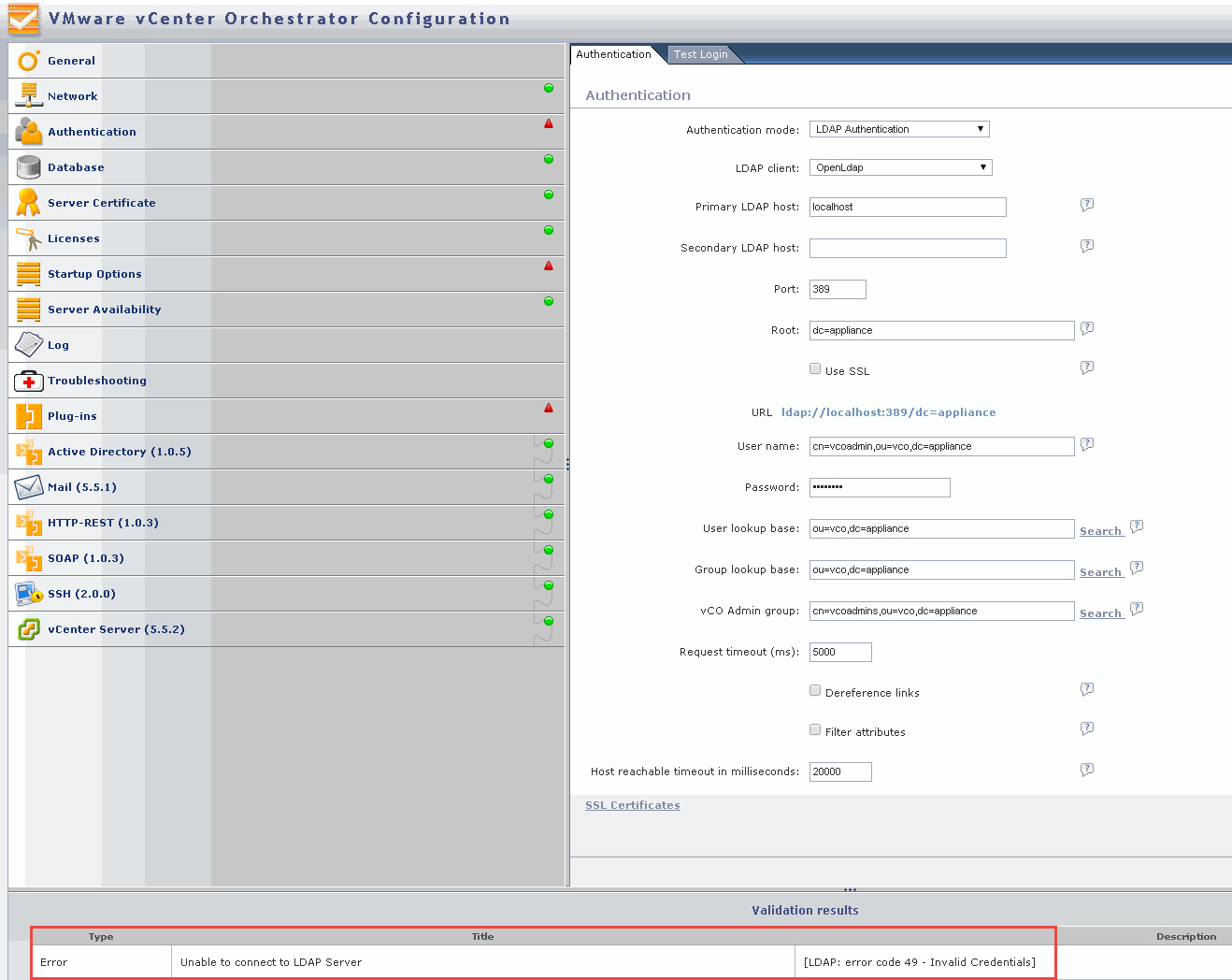Click the Password input field
Image resolution: width=1232 pixels, height=980 pixels.
point(879,487)
